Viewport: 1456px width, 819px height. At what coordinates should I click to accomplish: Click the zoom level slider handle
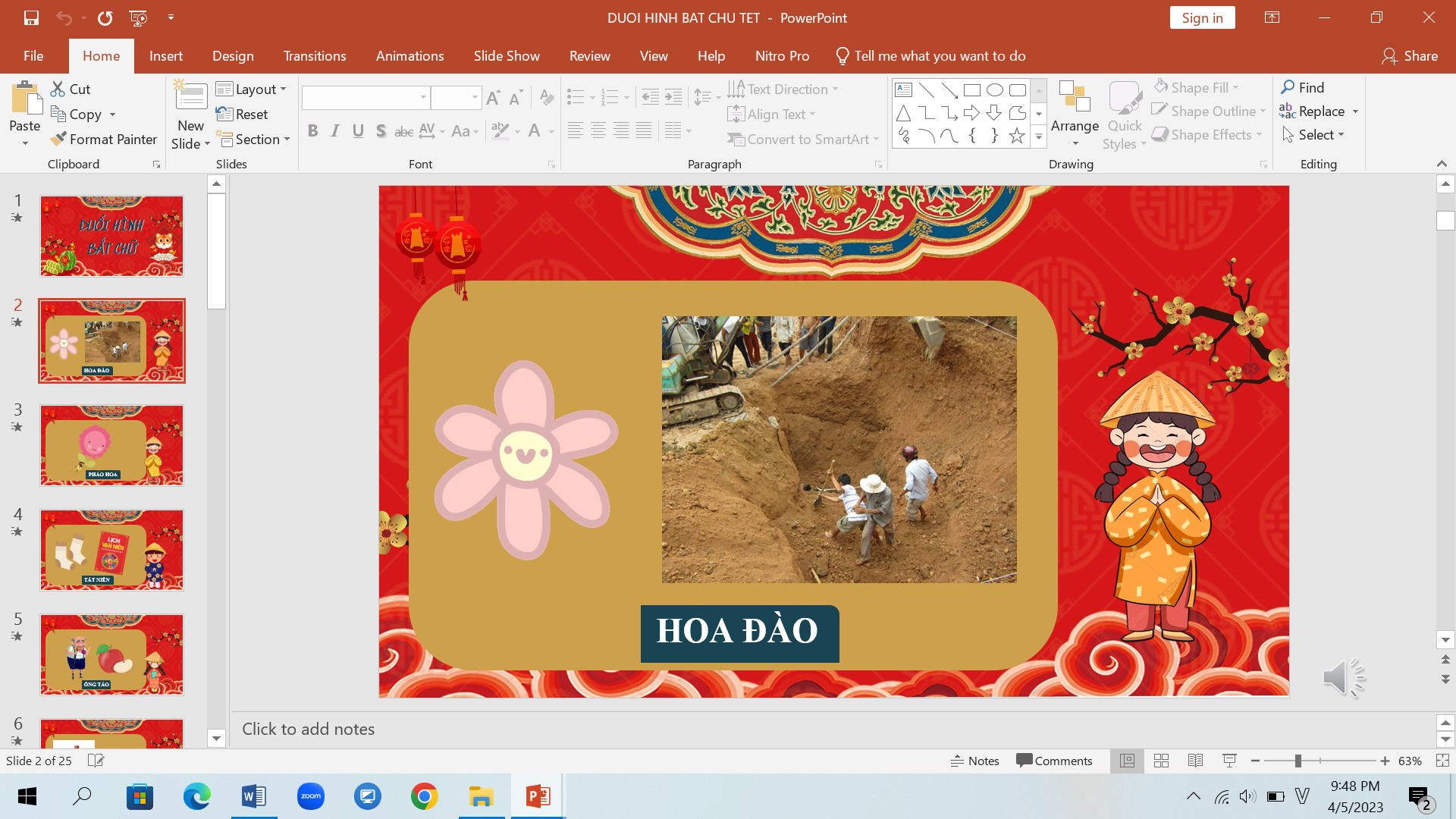click(x=1298, y=761)
